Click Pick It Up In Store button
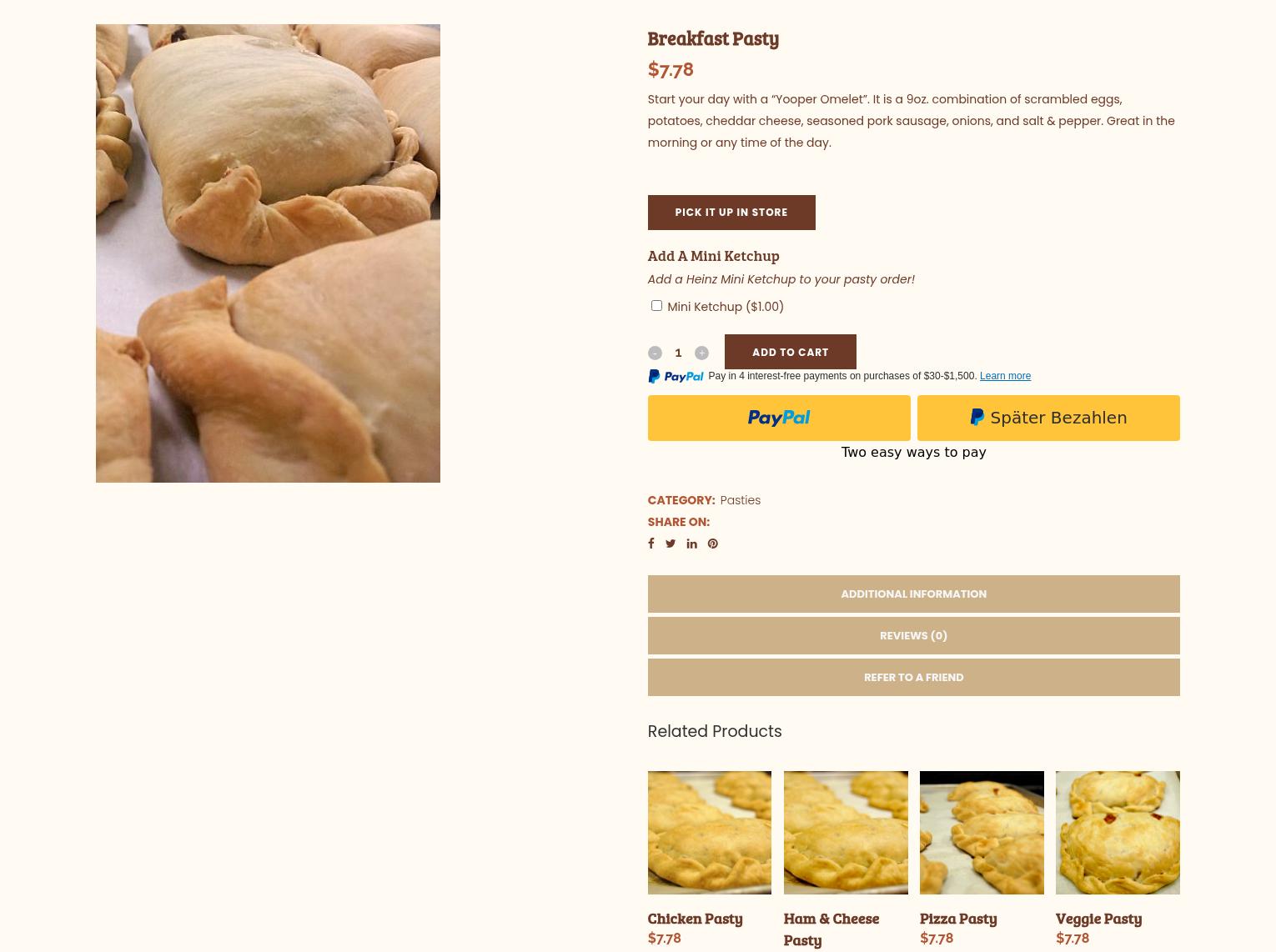This screenshot has width=1276, height=952. click(731, 213)
